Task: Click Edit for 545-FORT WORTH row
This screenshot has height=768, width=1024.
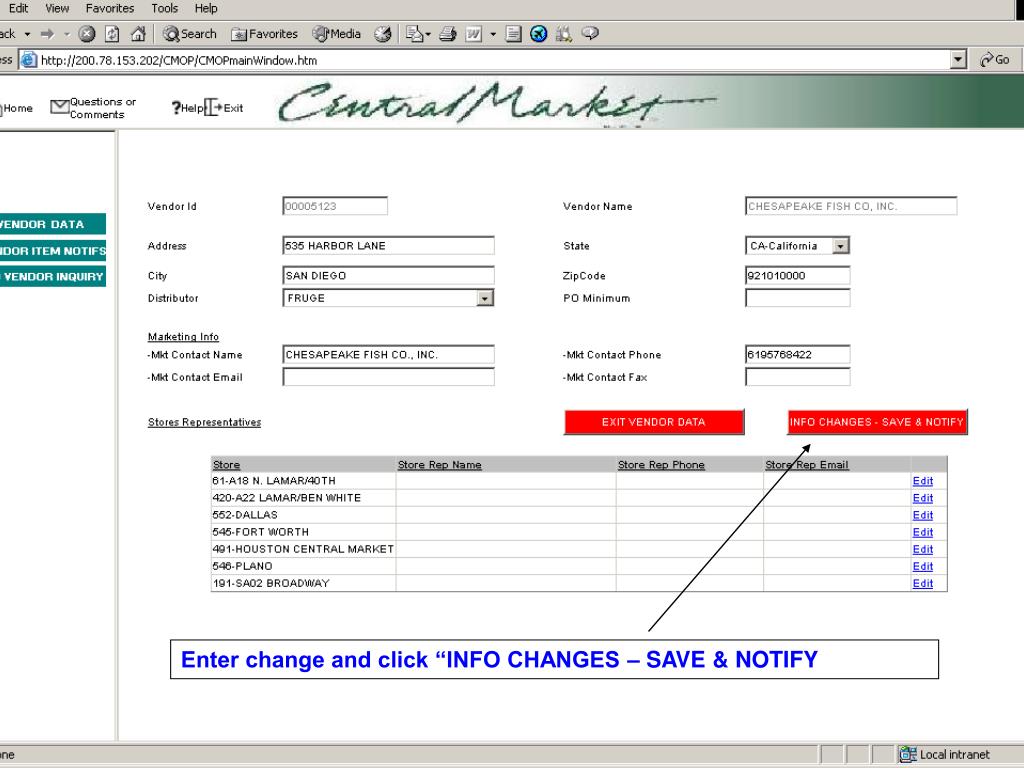Action: [x=922, y=532]
